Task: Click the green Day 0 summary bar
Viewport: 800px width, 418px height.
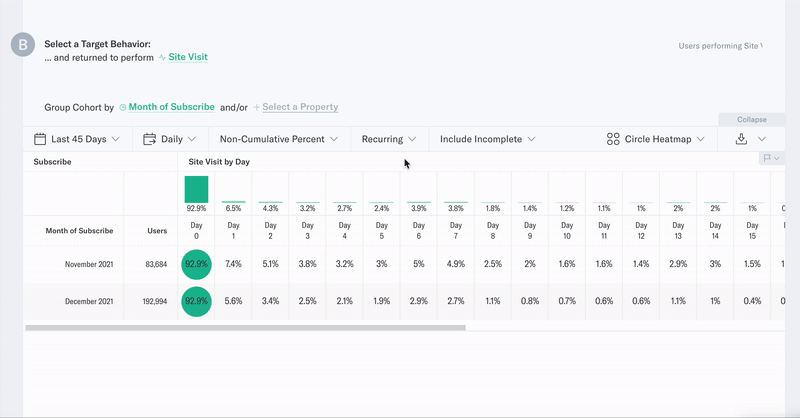Action: 196,189
